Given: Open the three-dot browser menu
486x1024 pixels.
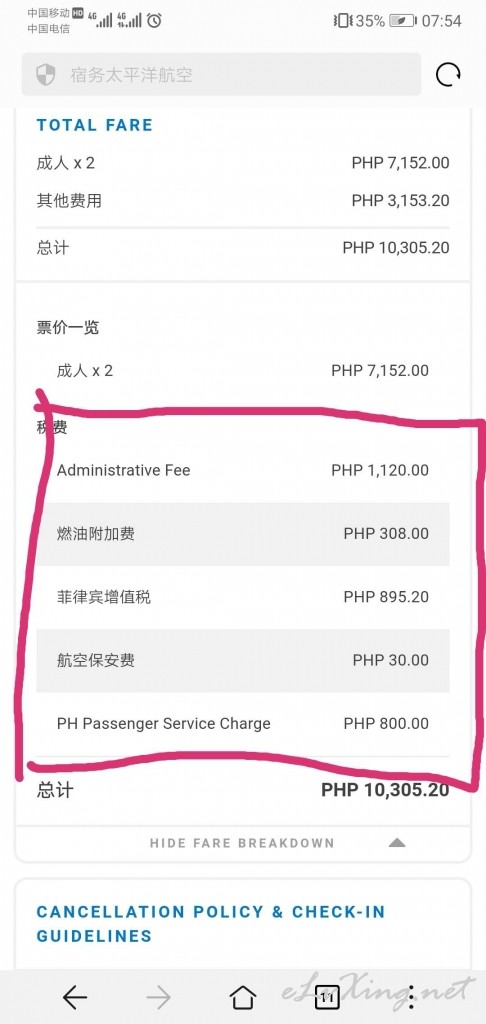Looking at the screenshot, I should pos(411,997).
